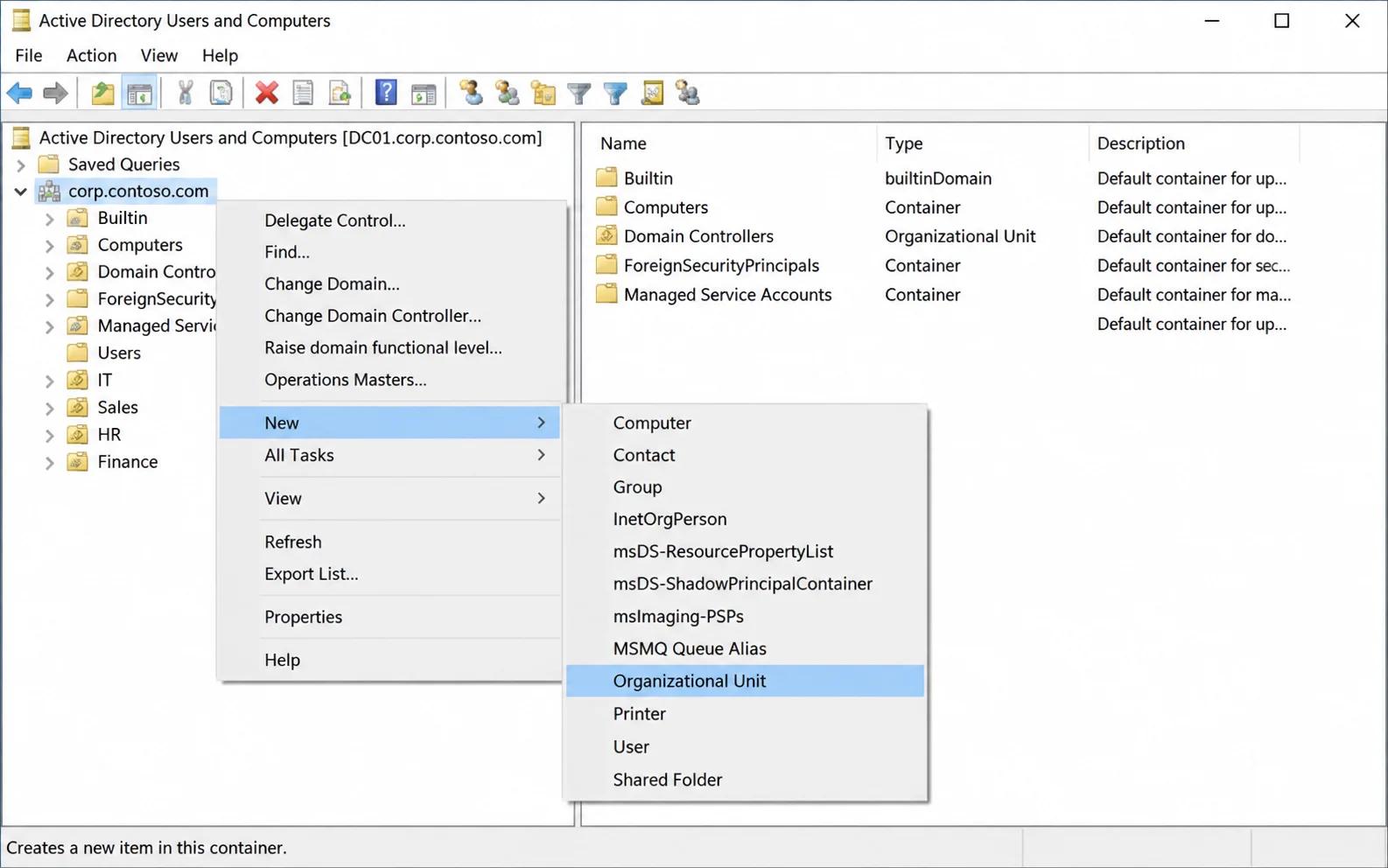This screenshot has width=1388, height=868.
Task: Click the Create new user toolbar icon
Action: tap(471, 93)
